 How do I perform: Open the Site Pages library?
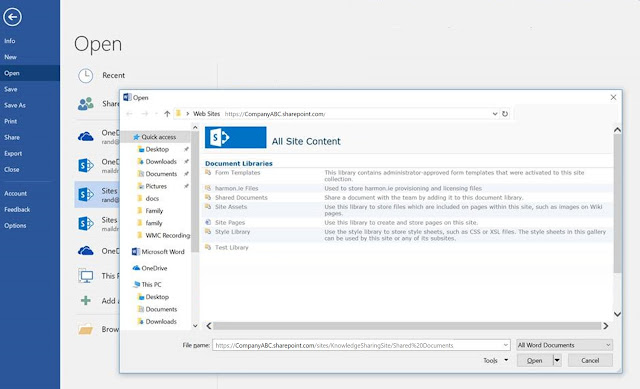pos(230,222)
